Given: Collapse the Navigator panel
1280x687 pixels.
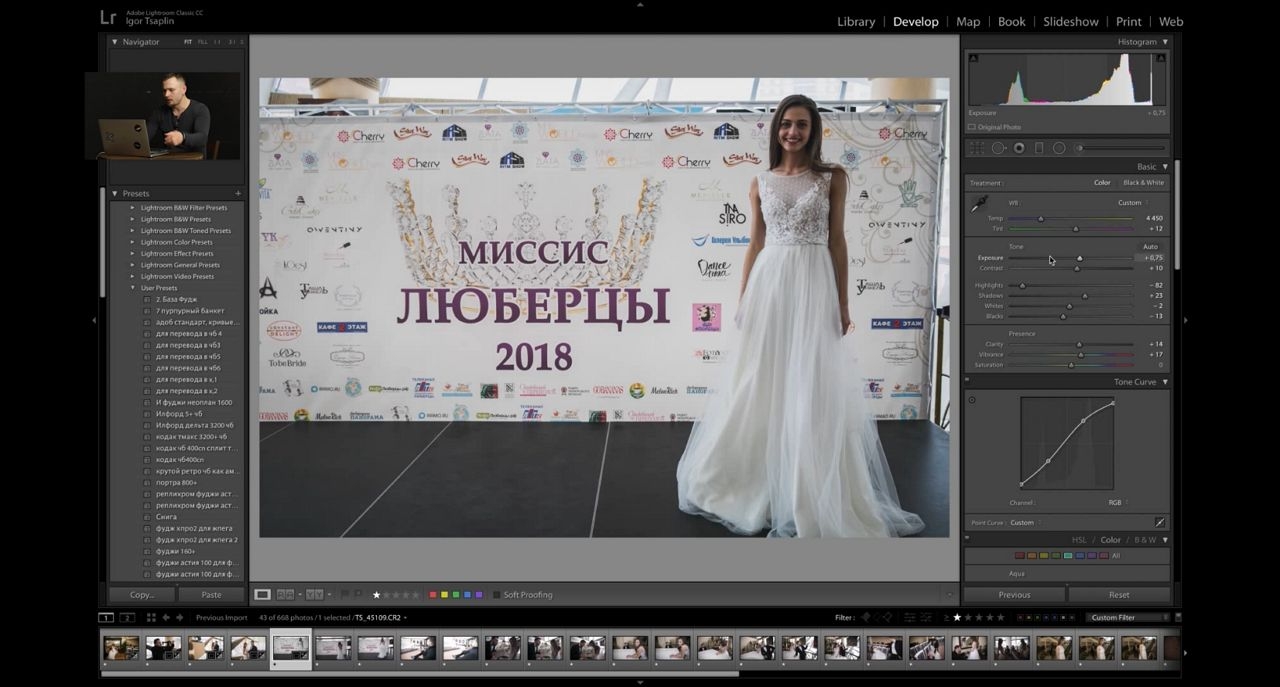Looking at the screenshot, I should [x=114, y=42].
